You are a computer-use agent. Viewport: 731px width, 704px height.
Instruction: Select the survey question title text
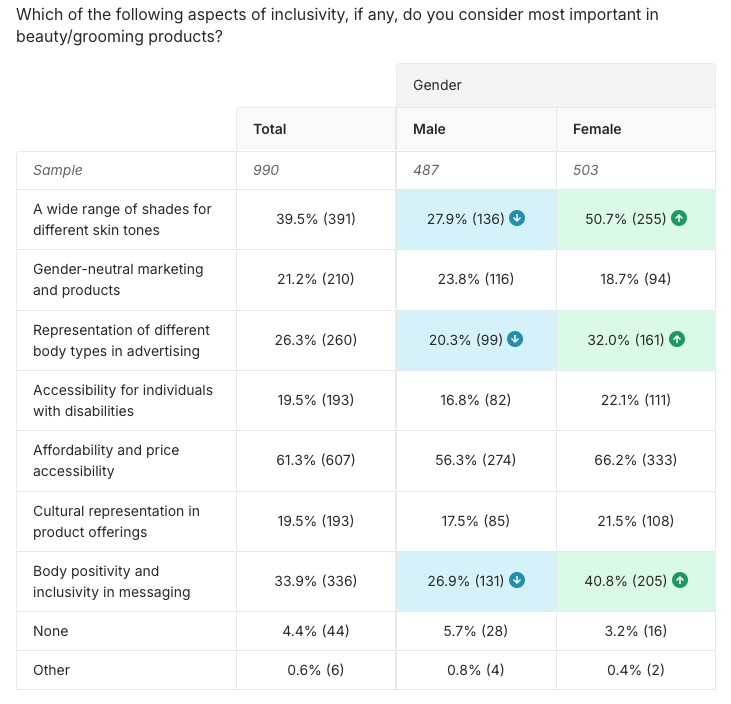point(337,26)
